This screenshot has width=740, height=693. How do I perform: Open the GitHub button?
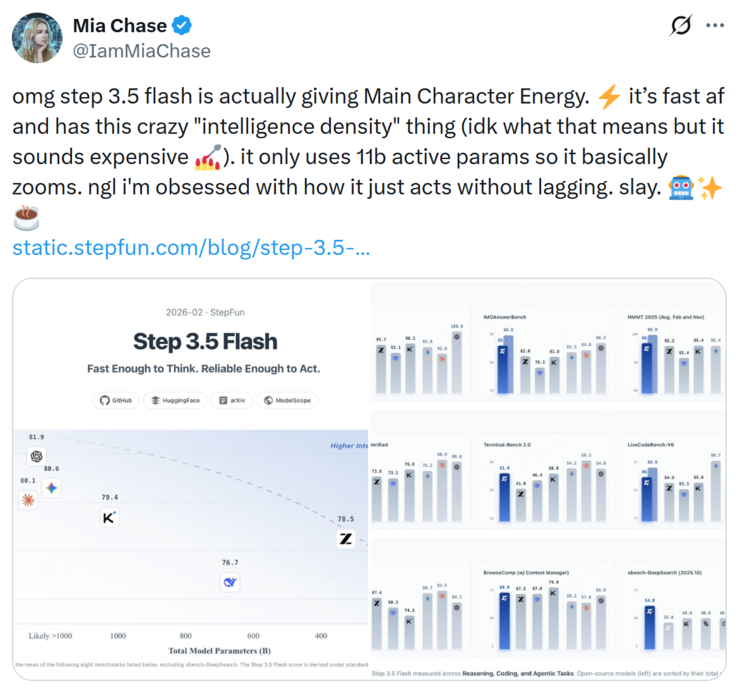point(115,400)
